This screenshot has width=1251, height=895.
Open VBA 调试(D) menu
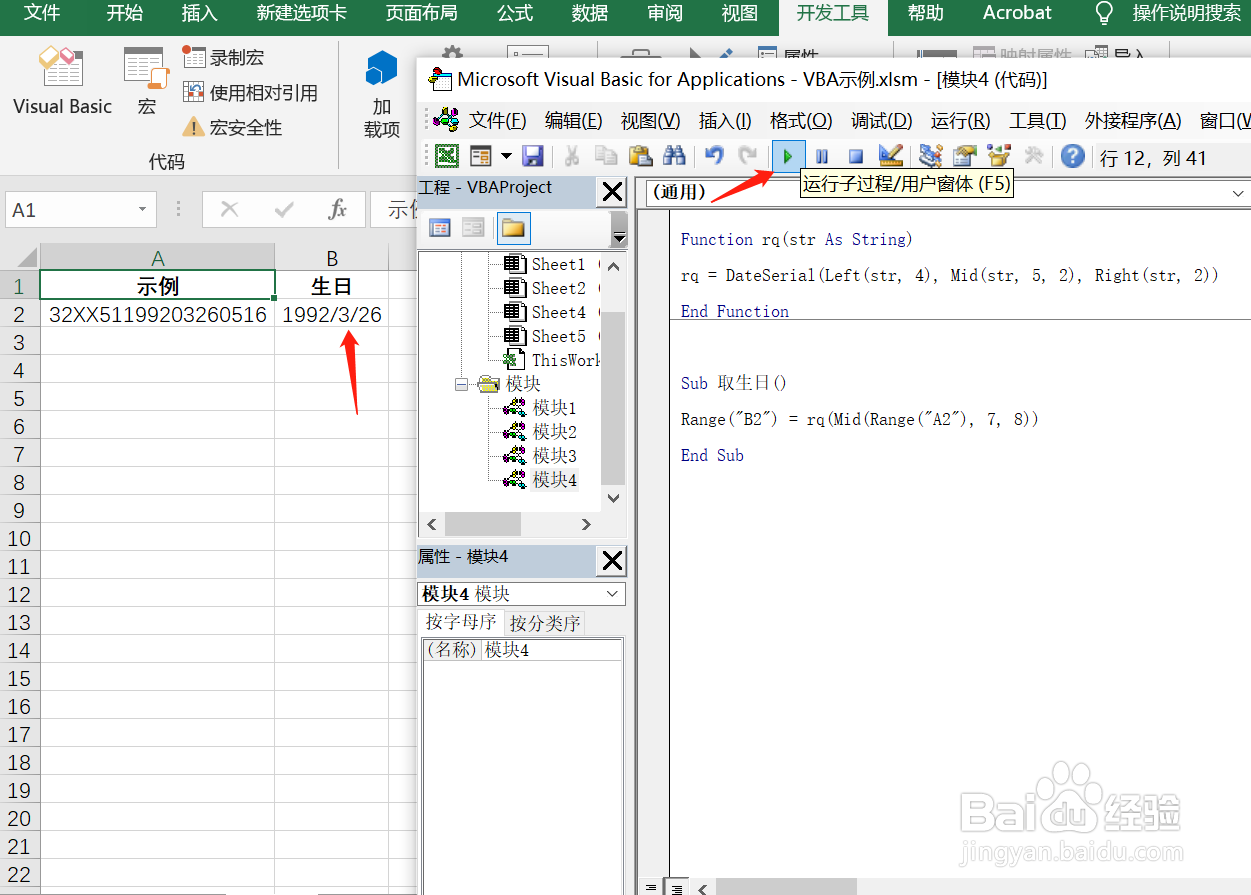pos(881,121)
